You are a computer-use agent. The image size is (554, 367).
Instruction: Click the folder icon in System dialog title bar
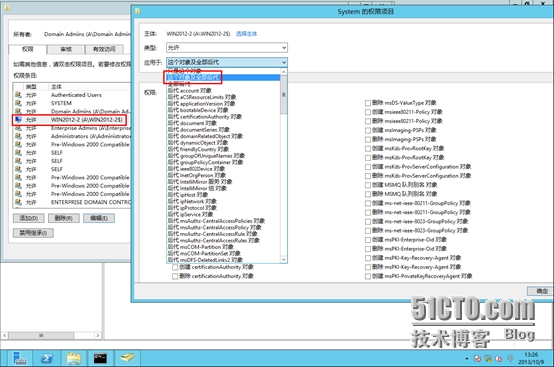(138, 12)
